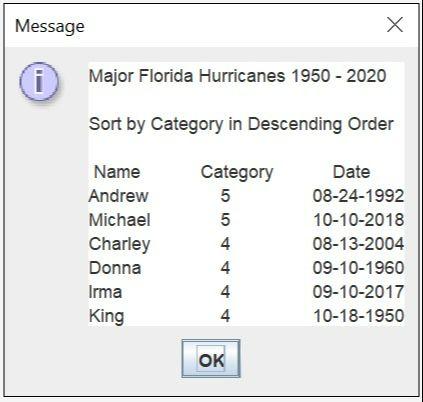Screen dimensions: 423x402
Task: Click the Major Florida Hurricanes heading
Action: (x=238, y=76)
